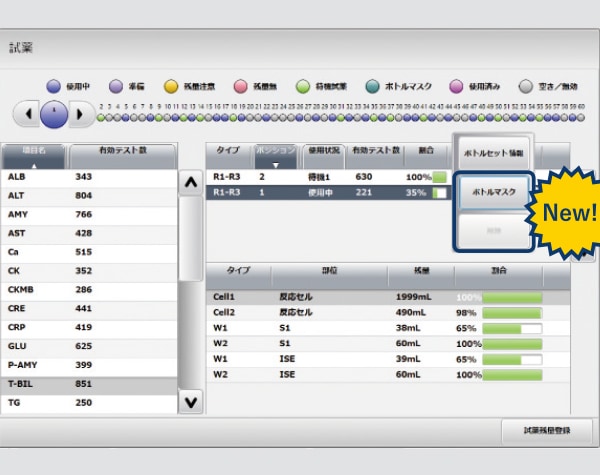The width and height of the screenshot is (600, 475).
Task: Click the 有効テスト数 header in the left list
Action: point(122,152)
